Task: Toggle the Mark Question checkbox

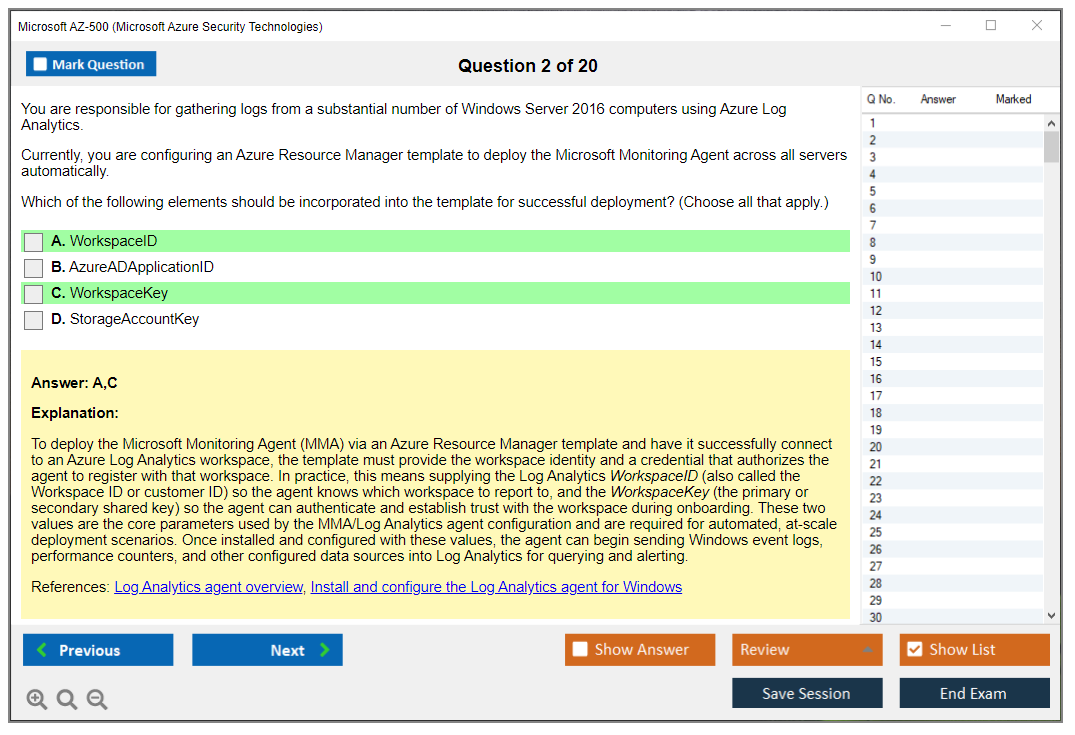Action: (x=41, y=65)
